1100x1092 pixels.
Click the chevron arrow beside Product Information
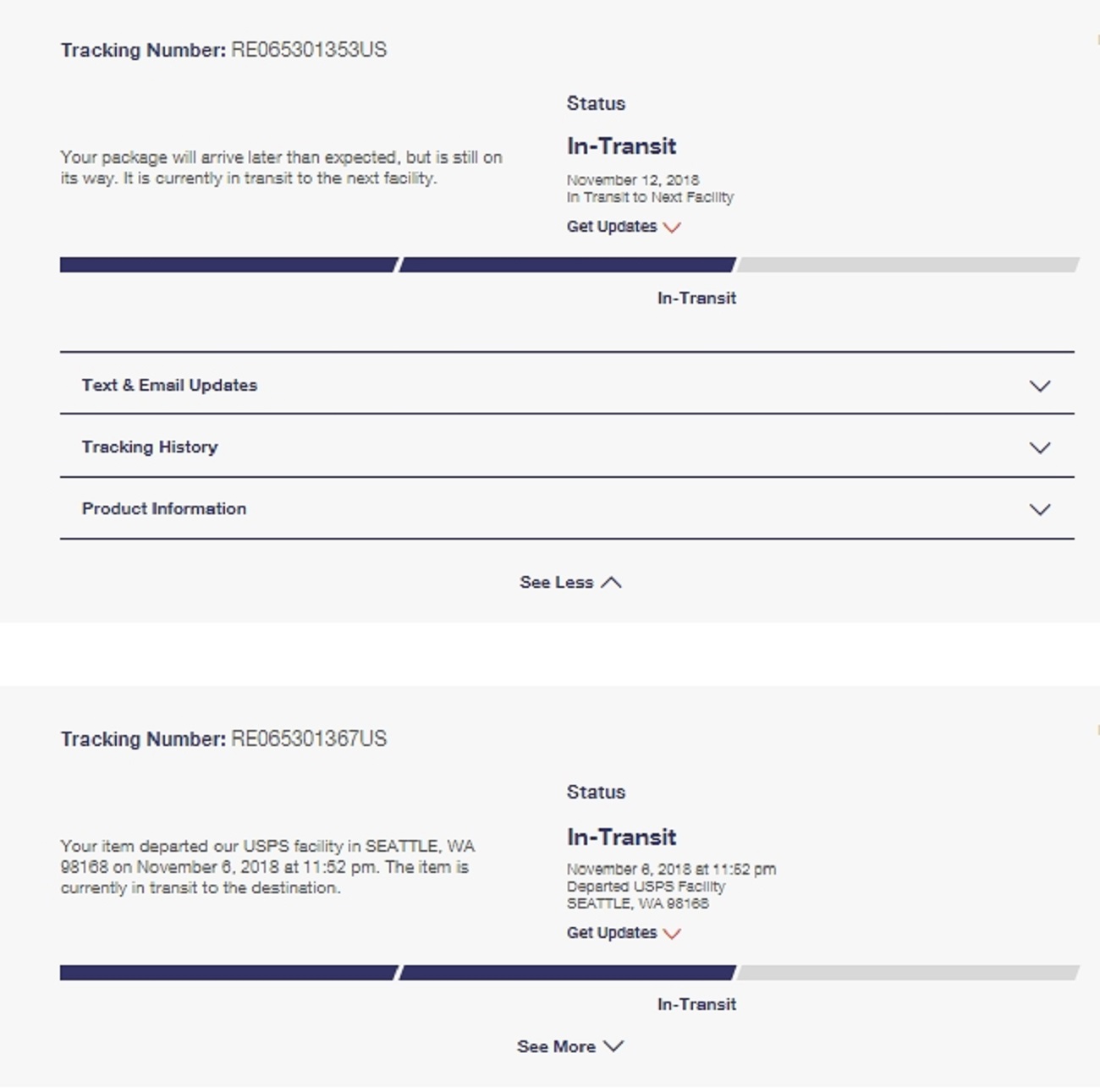click(x=1039, y=509)
